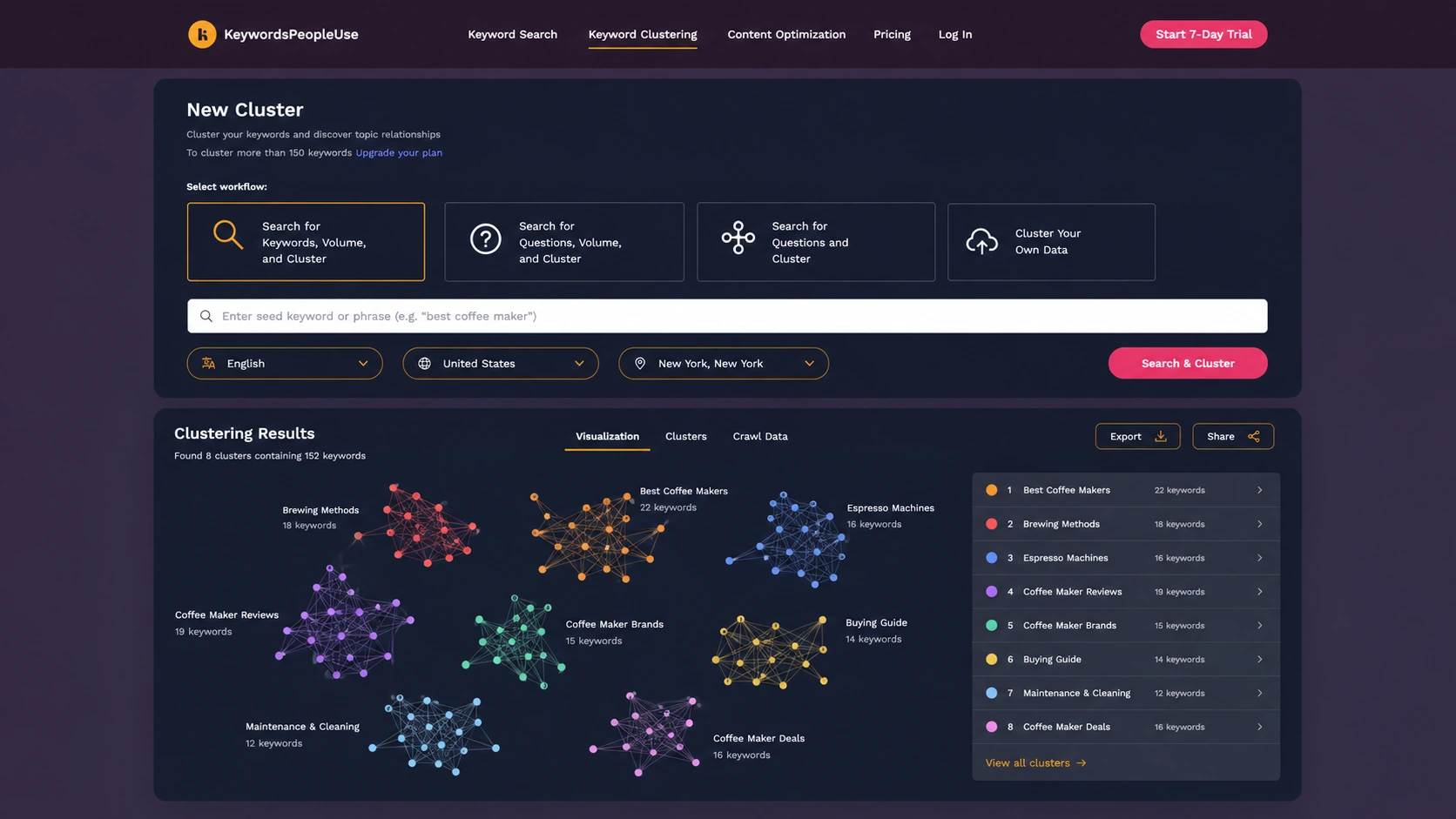Open Keyword Clustering in the top navigation

pyautogui.click(x=643, y=34)
